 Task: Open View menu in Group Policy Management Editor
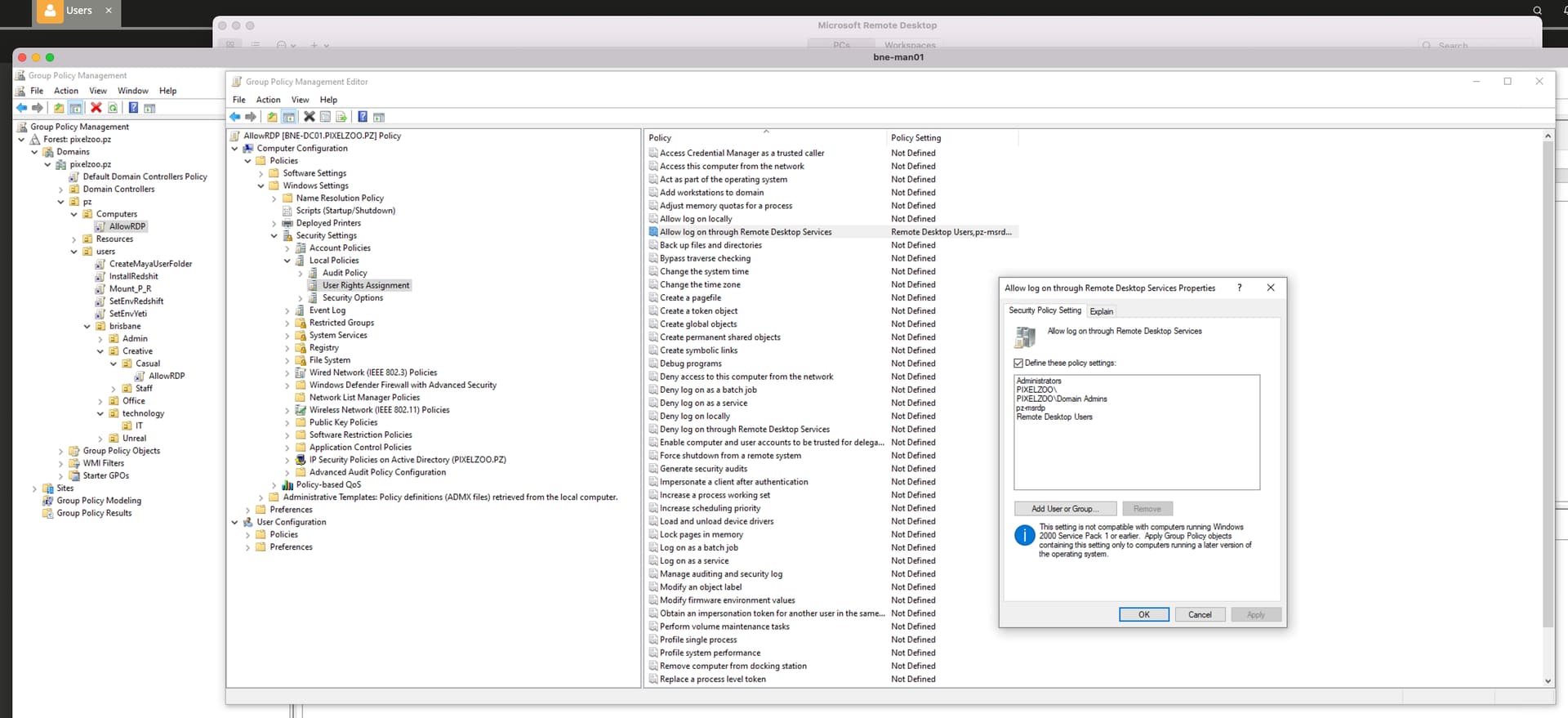click(301, 100)
